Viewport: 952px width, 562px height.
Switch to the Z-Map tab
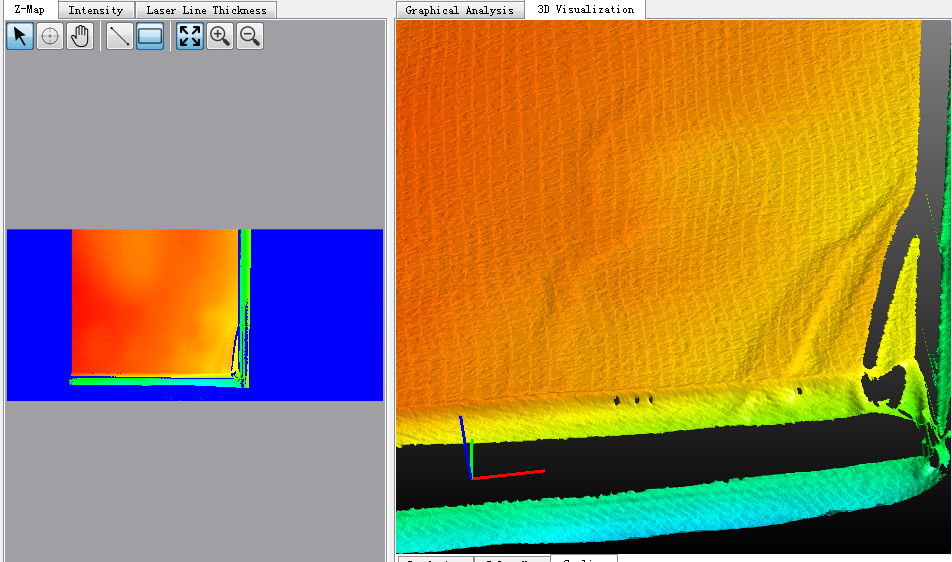pyautogui.click(x=29, y=10)
